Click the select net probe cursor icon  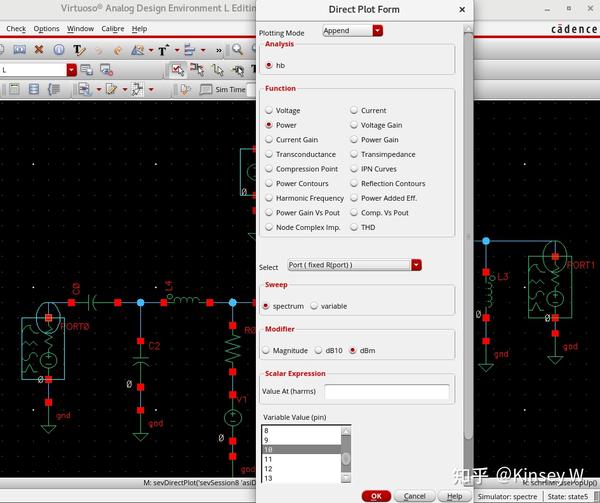point(238,70)
